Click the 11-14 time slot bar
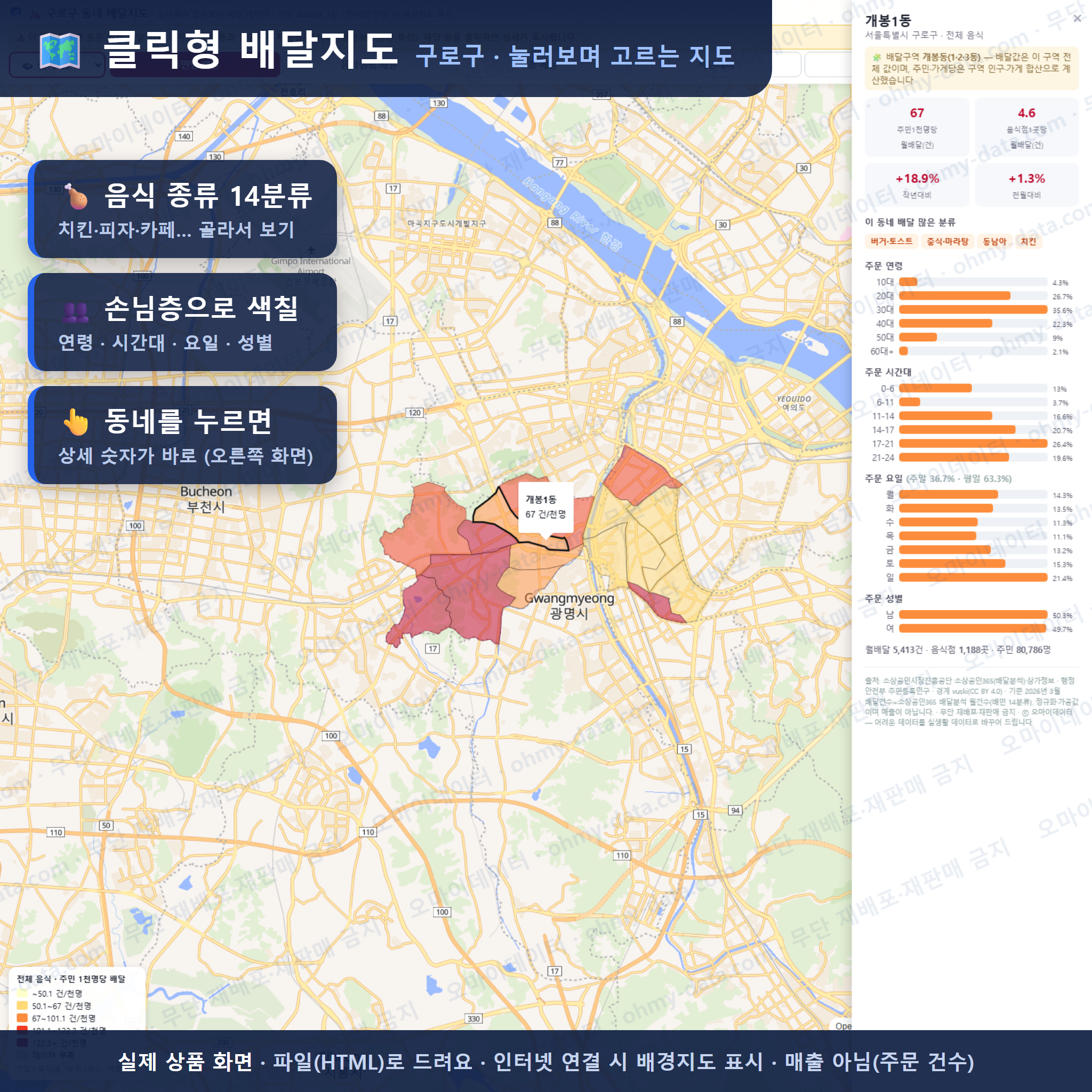 click(x=973, y=416)
